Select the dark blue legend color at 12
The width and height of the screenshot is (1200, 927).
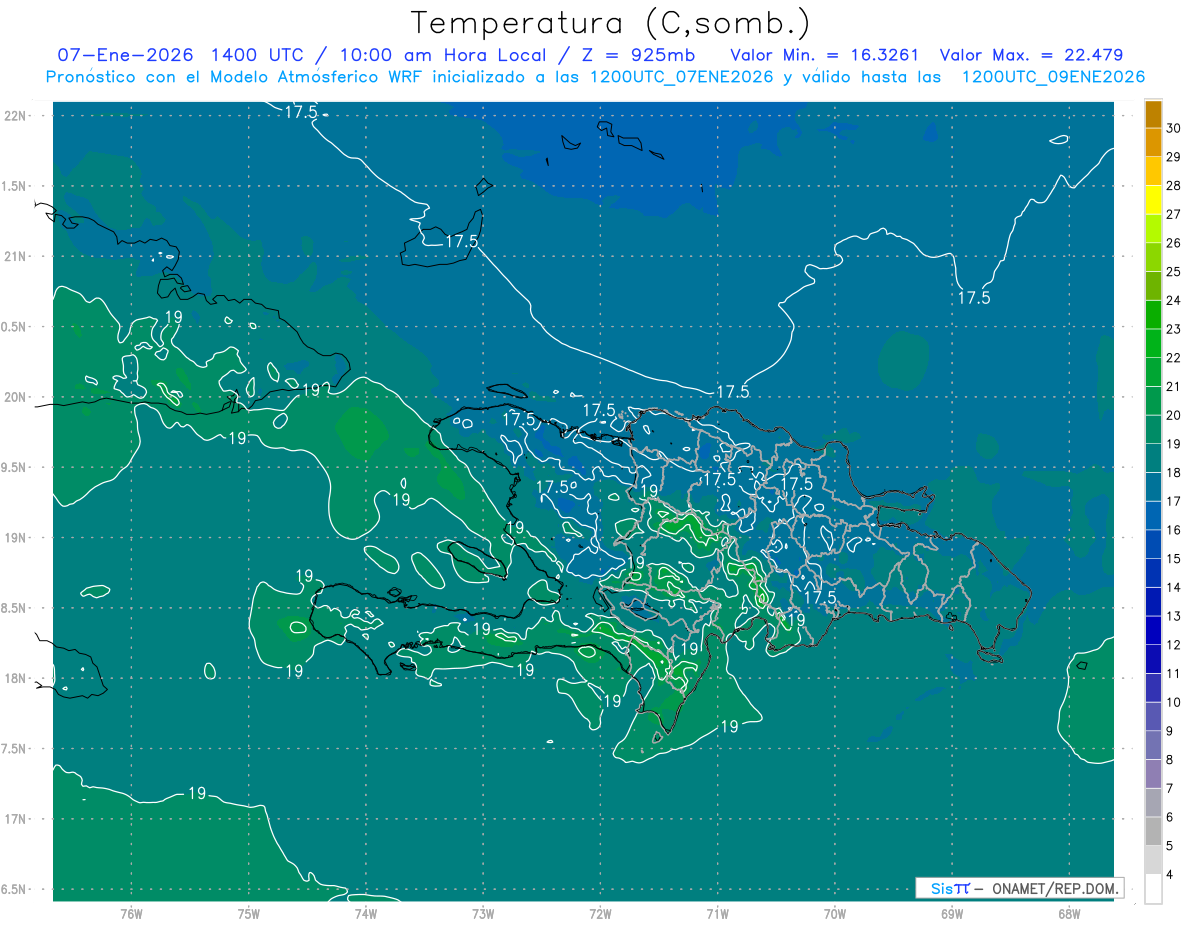pos(1153,631)
